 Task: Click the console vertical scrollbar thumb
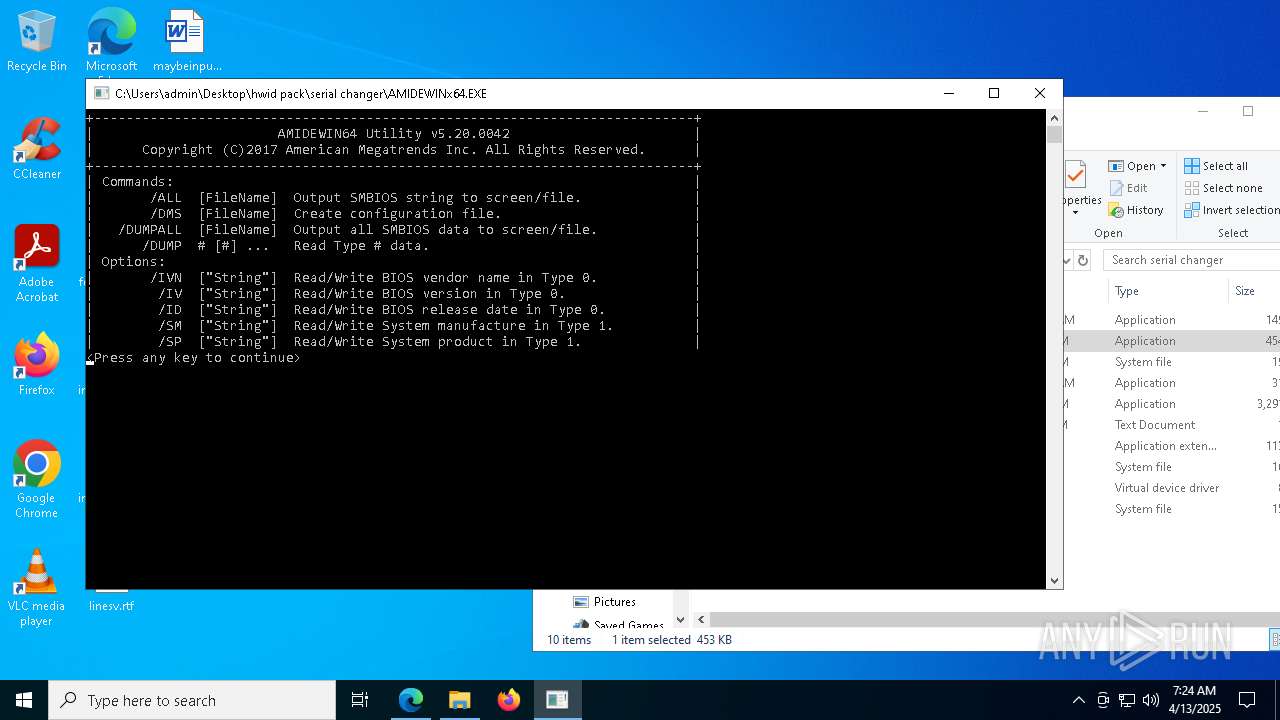(1054, 135)
